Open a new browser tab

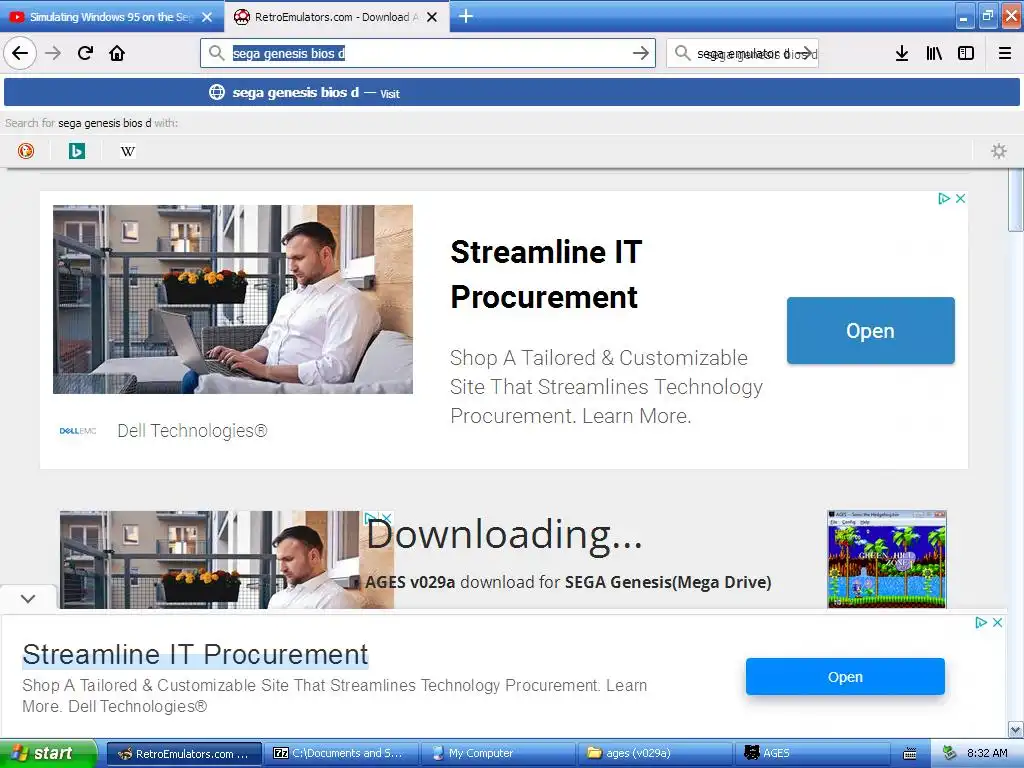[x=466, y=16]
